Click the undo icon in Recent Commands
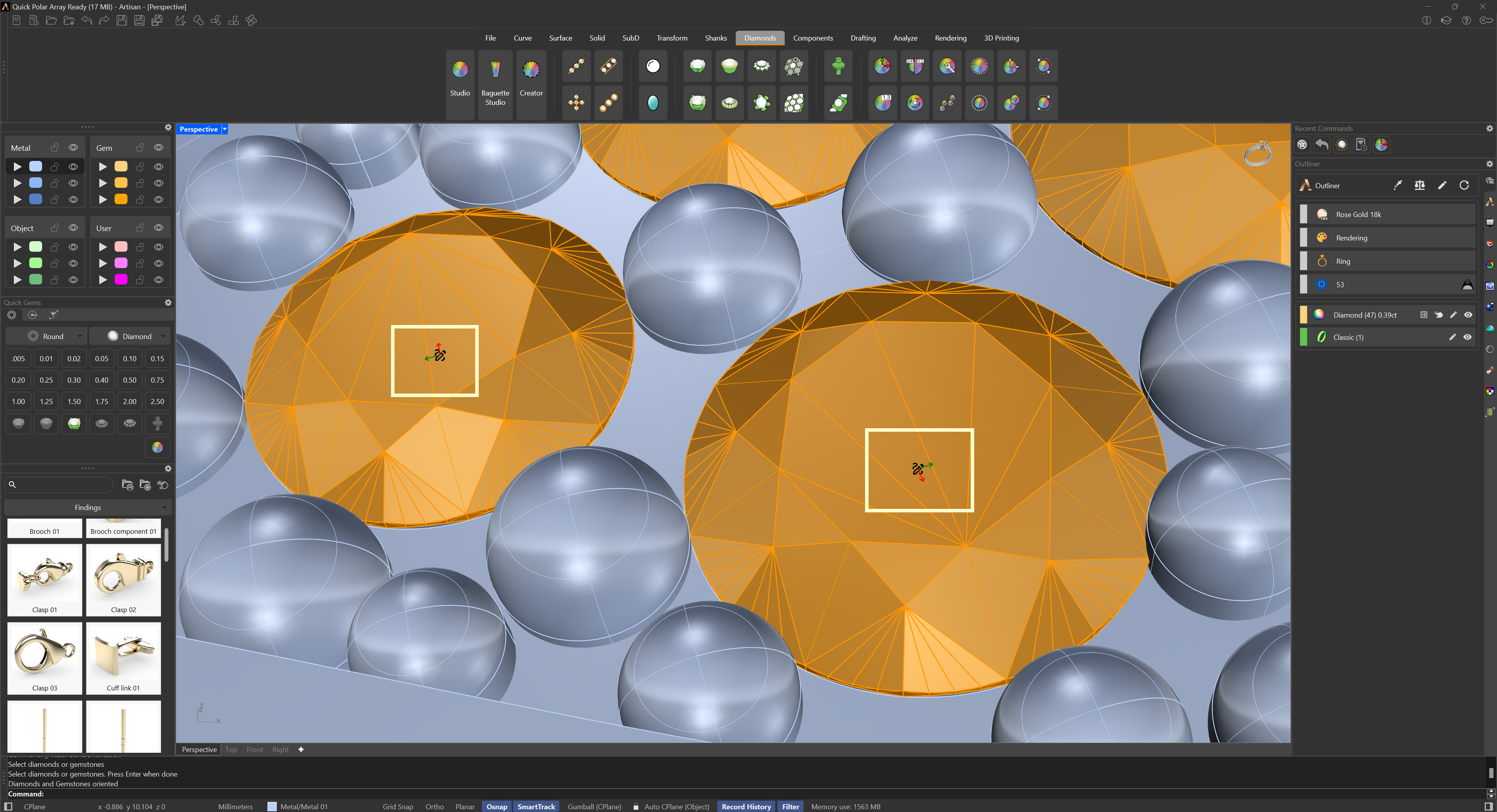 1322,145
